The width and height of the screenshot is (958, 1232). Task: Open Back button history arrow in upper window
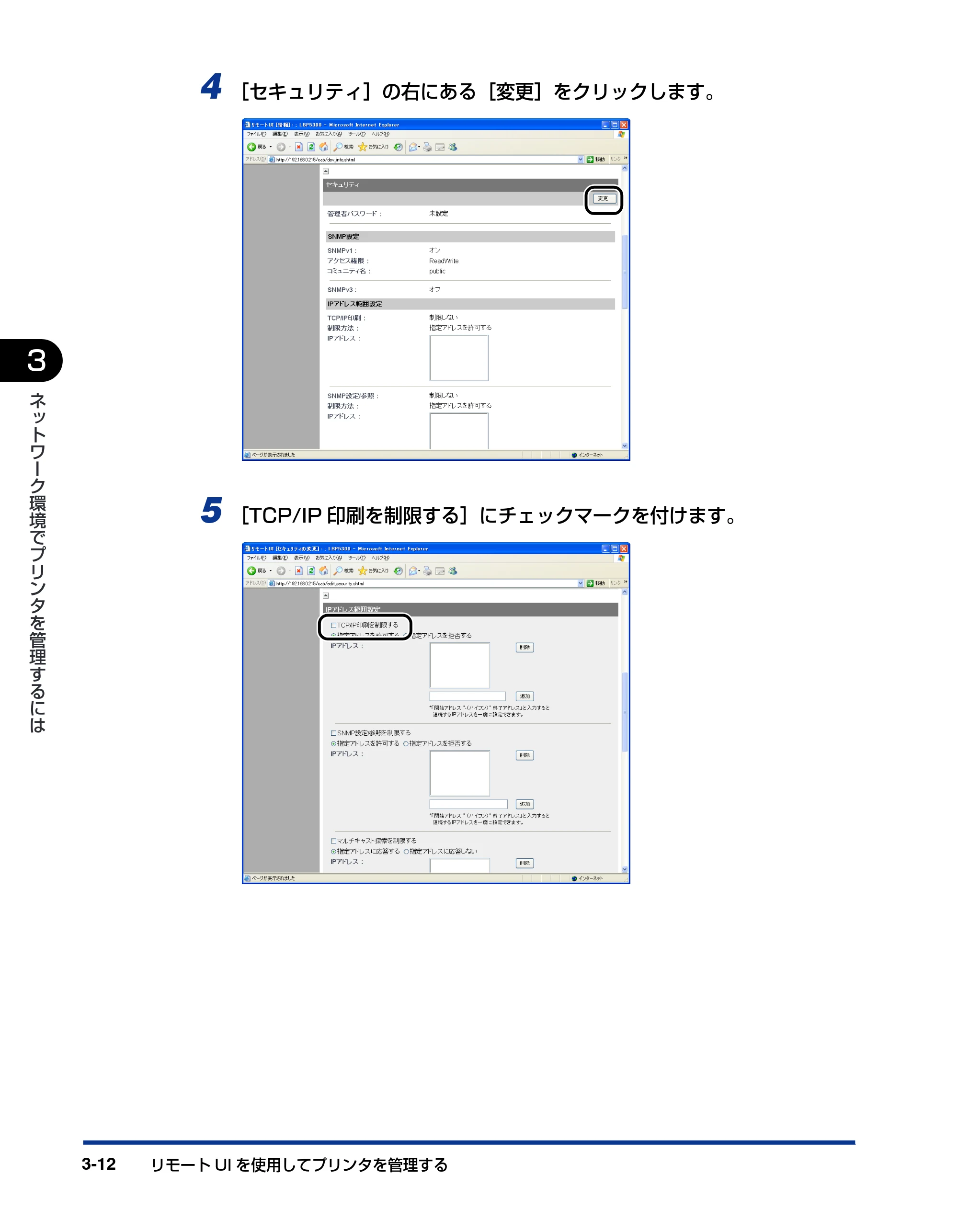point(270,147)
